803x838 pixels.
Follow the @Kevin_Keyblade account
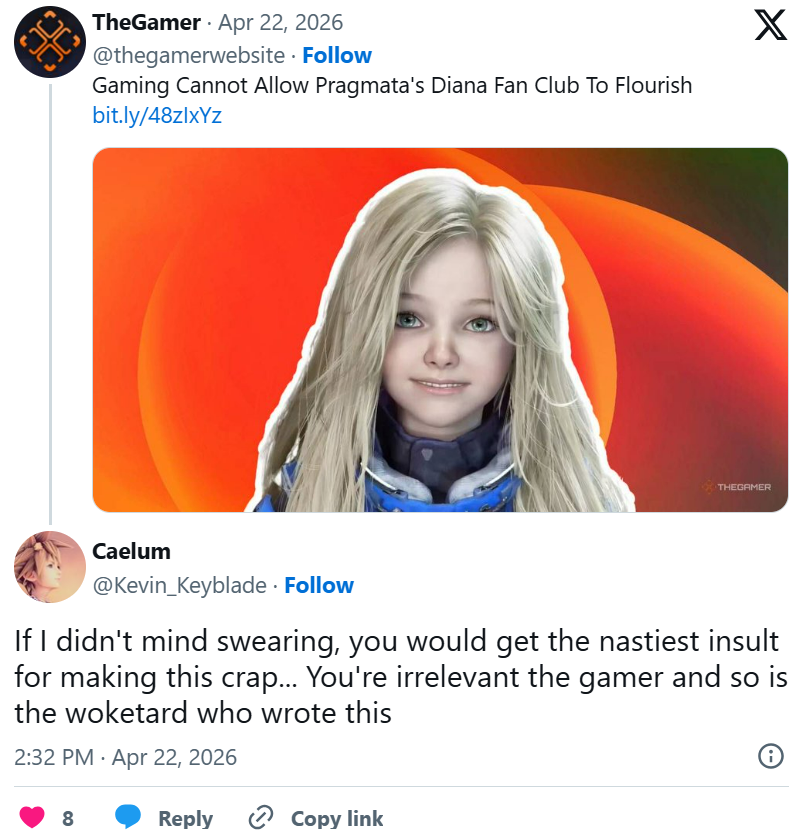319,586
